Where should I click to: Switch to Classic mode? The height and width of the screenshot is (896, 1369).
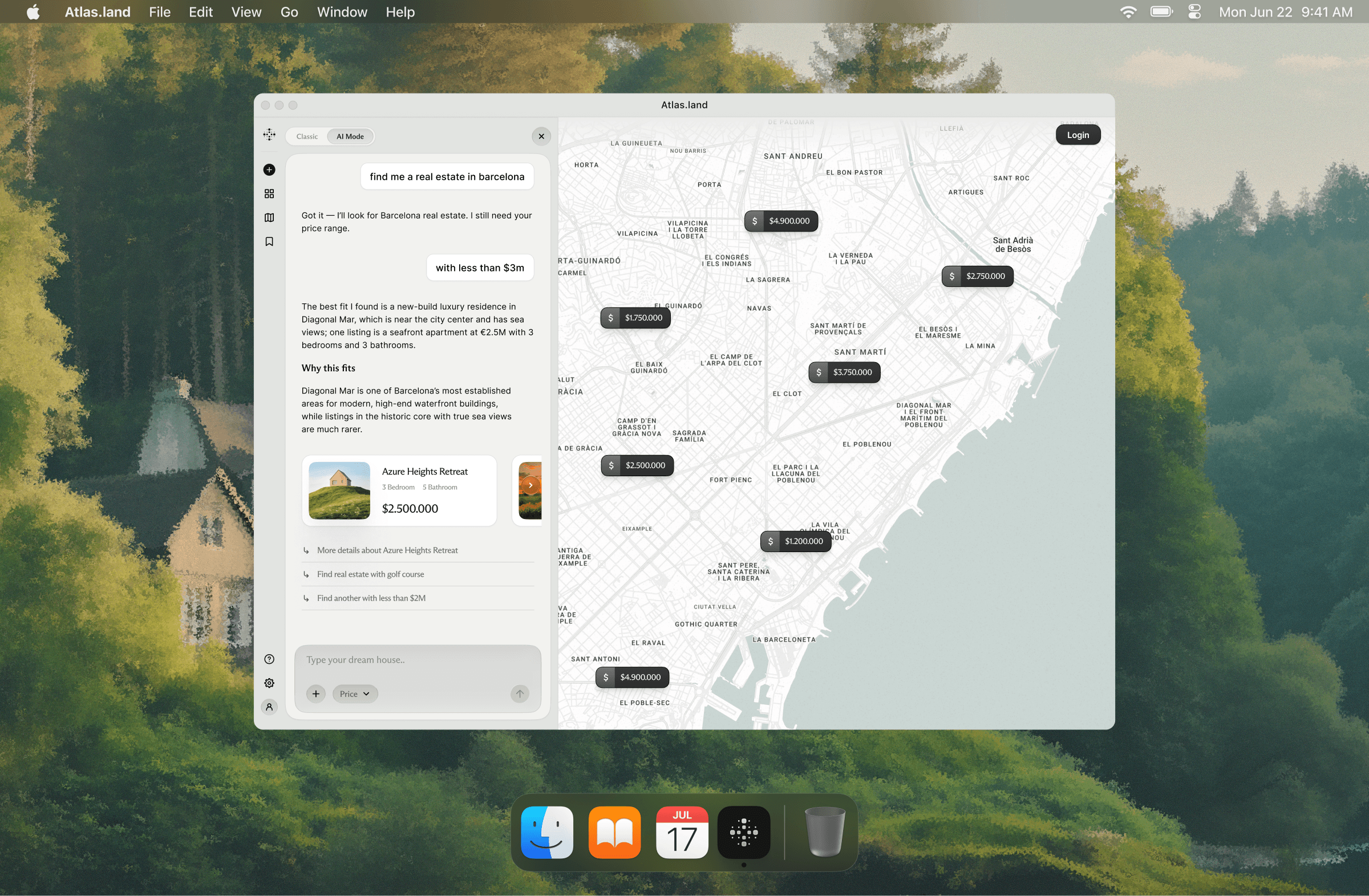pyautogui.click(x=307, y=136)
